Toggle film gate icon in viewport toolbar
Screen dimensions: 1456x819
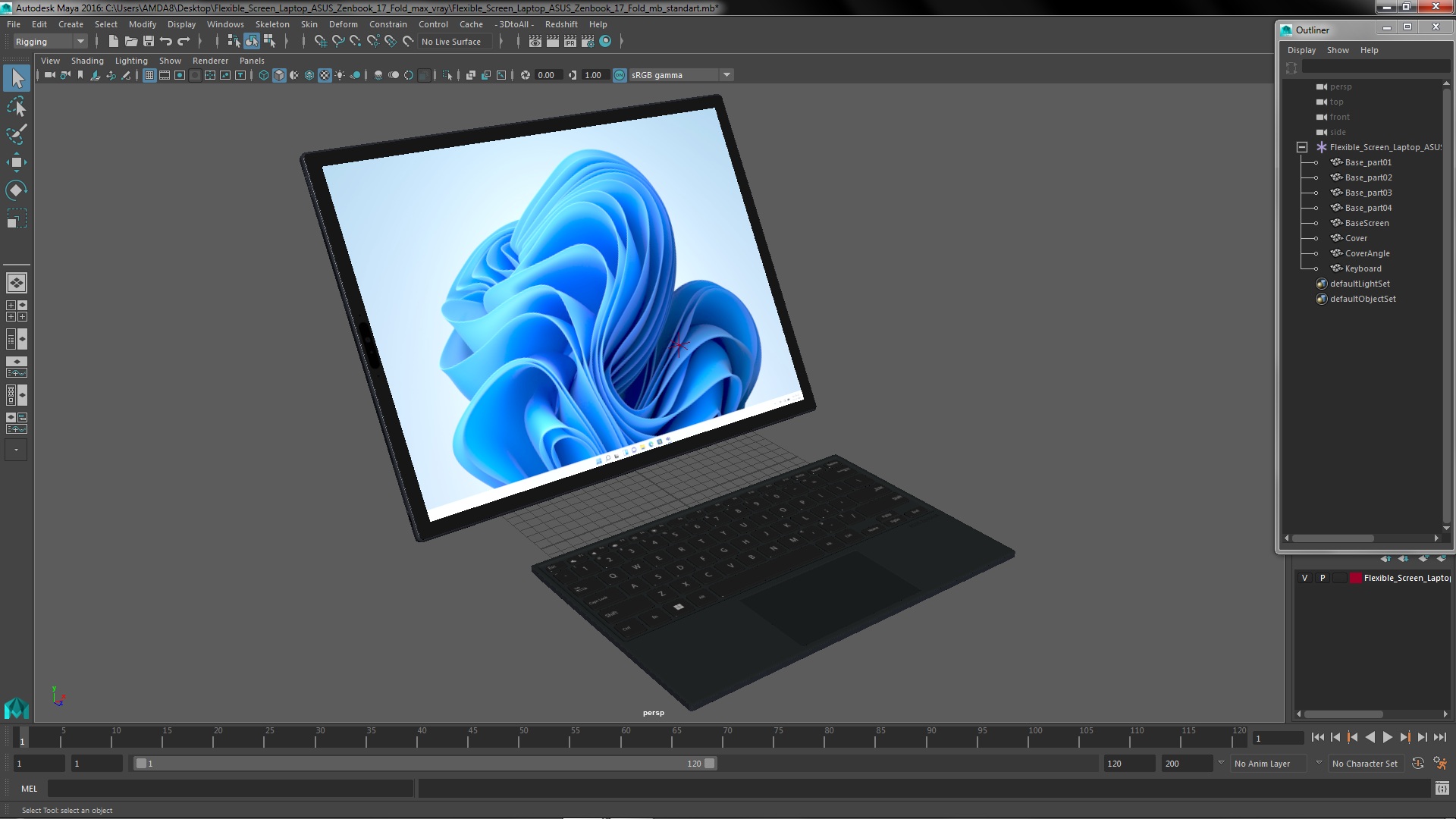pos(165,75)
